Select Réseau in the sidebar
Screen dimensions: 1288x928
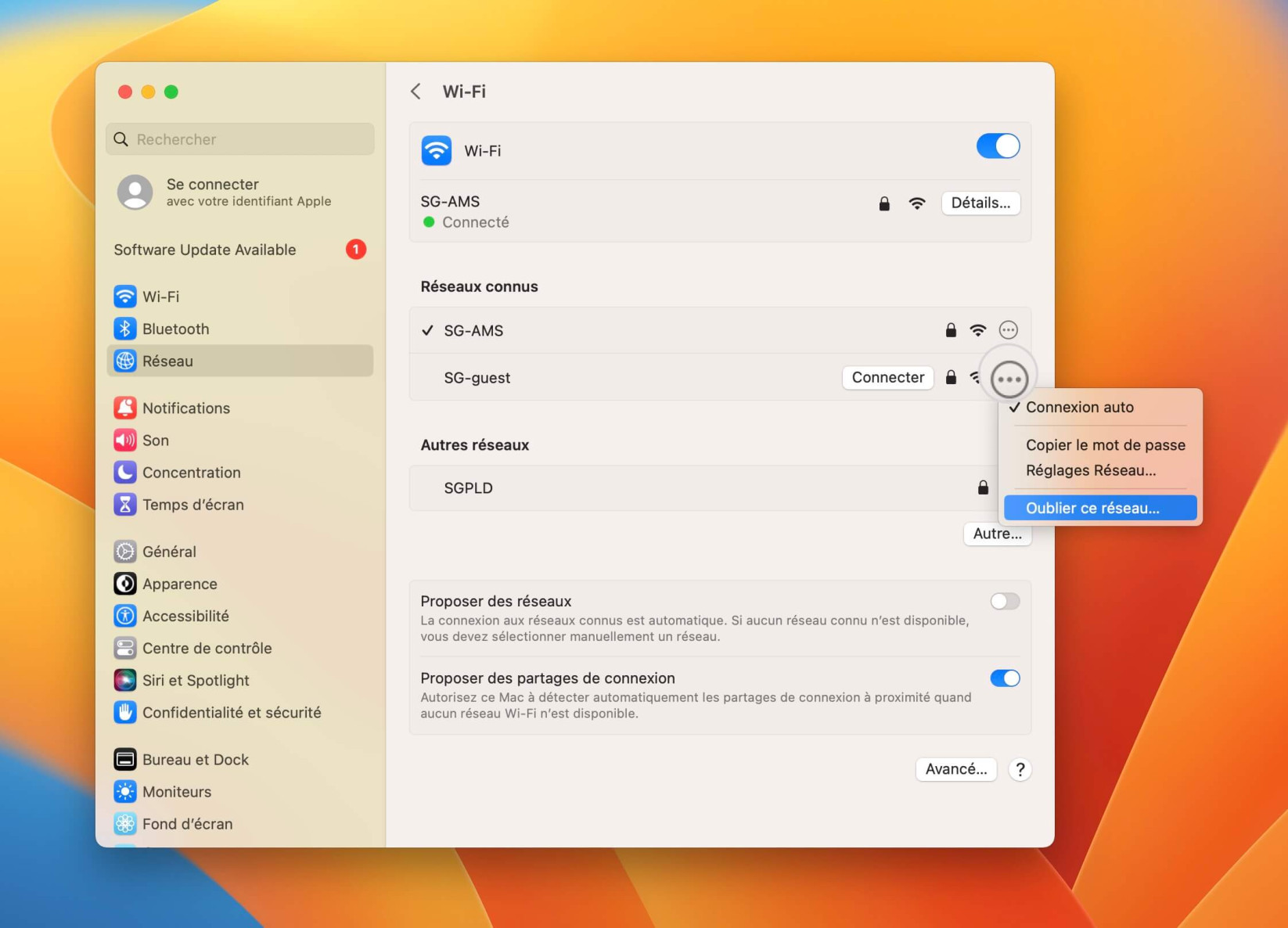[x=239, y=361]
